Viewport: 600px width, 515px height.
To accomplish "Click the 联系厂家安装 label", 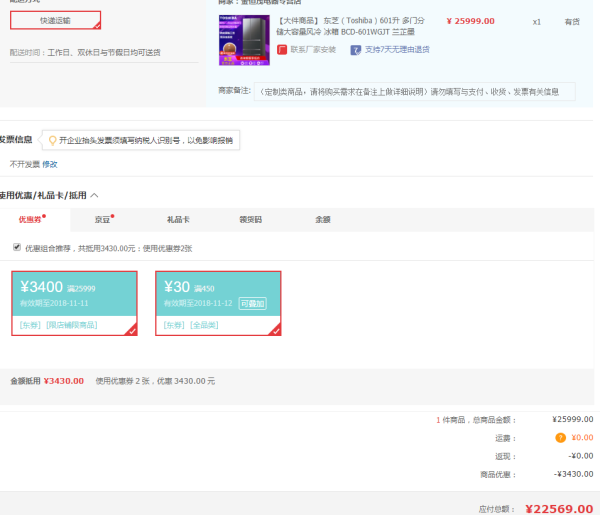I will click(x=313, y=50).
